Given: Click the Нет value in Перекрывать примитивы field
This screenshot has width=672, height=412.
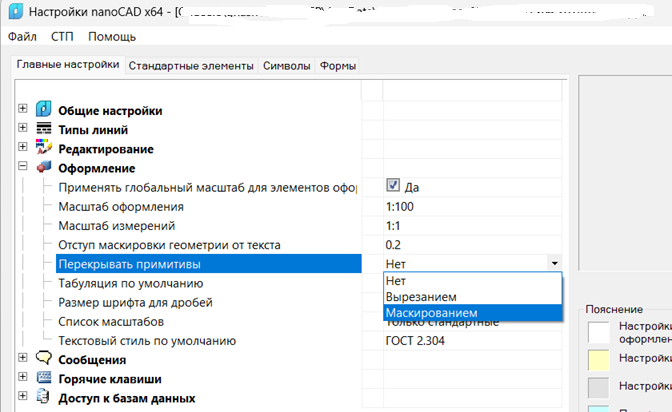Looking at the screenshot, I should [396, 264].
